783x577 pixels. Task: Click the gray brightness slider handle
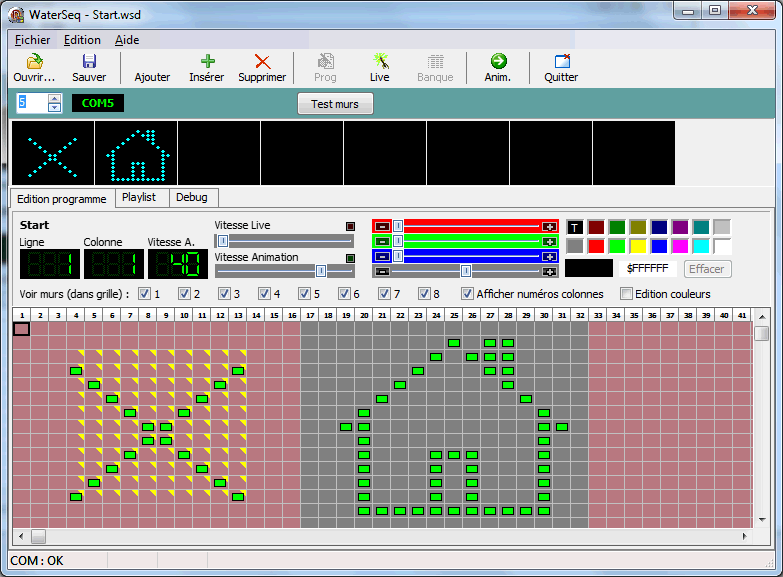click(x=465, y=271)
